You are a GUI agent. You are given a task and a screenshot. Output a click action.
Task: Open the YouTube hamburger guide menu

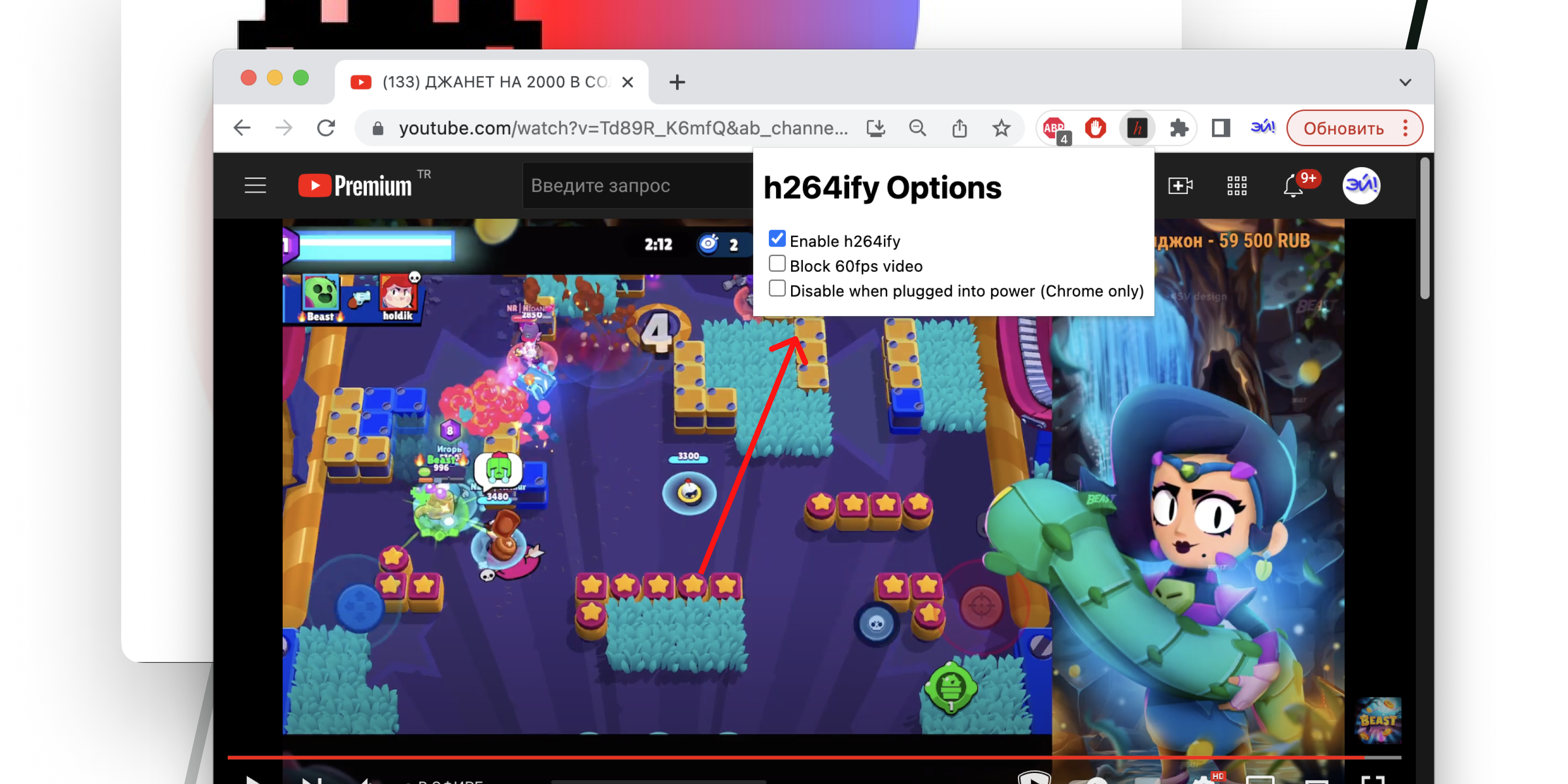pyautogui.click(x=255, y=186)
